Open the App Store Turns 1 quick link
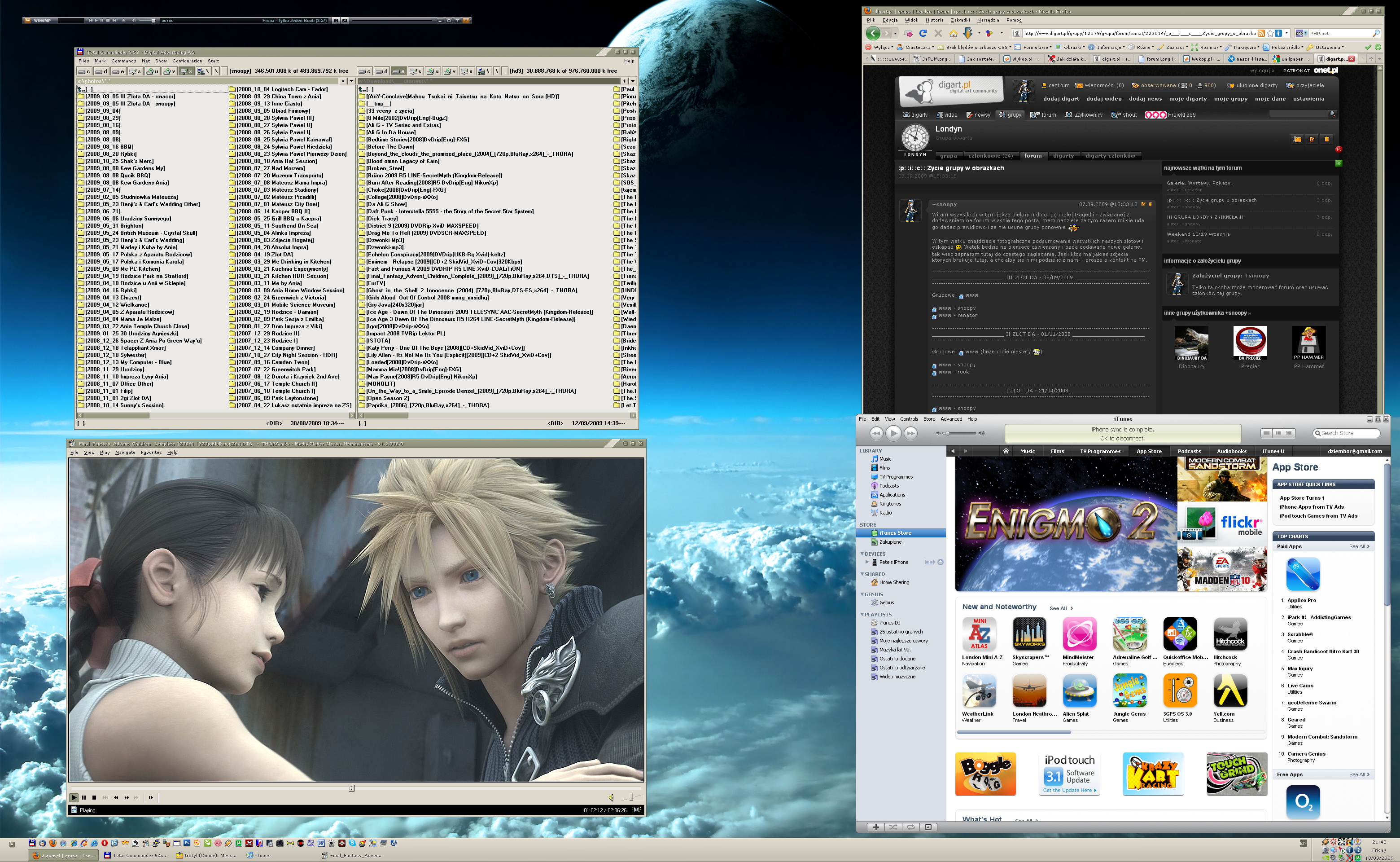This screenshot has height=862, width=1400. (x=1302, y=498)
